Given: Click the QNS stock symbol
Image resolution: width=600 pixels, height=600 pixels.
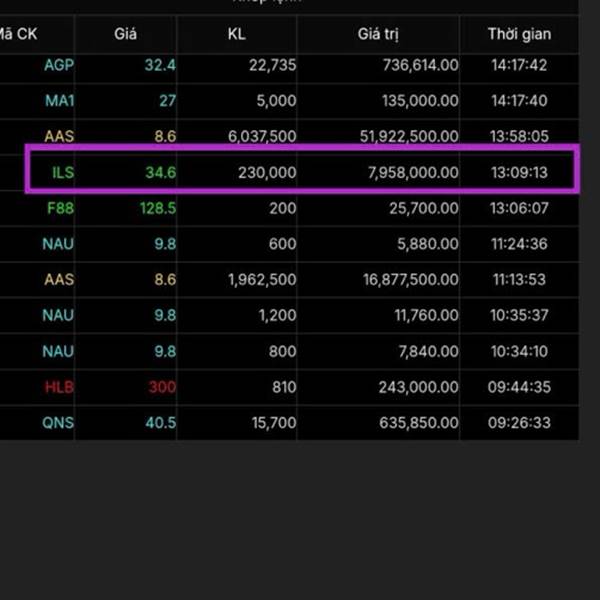Looking at the screenshot, I should click(58, 423).
